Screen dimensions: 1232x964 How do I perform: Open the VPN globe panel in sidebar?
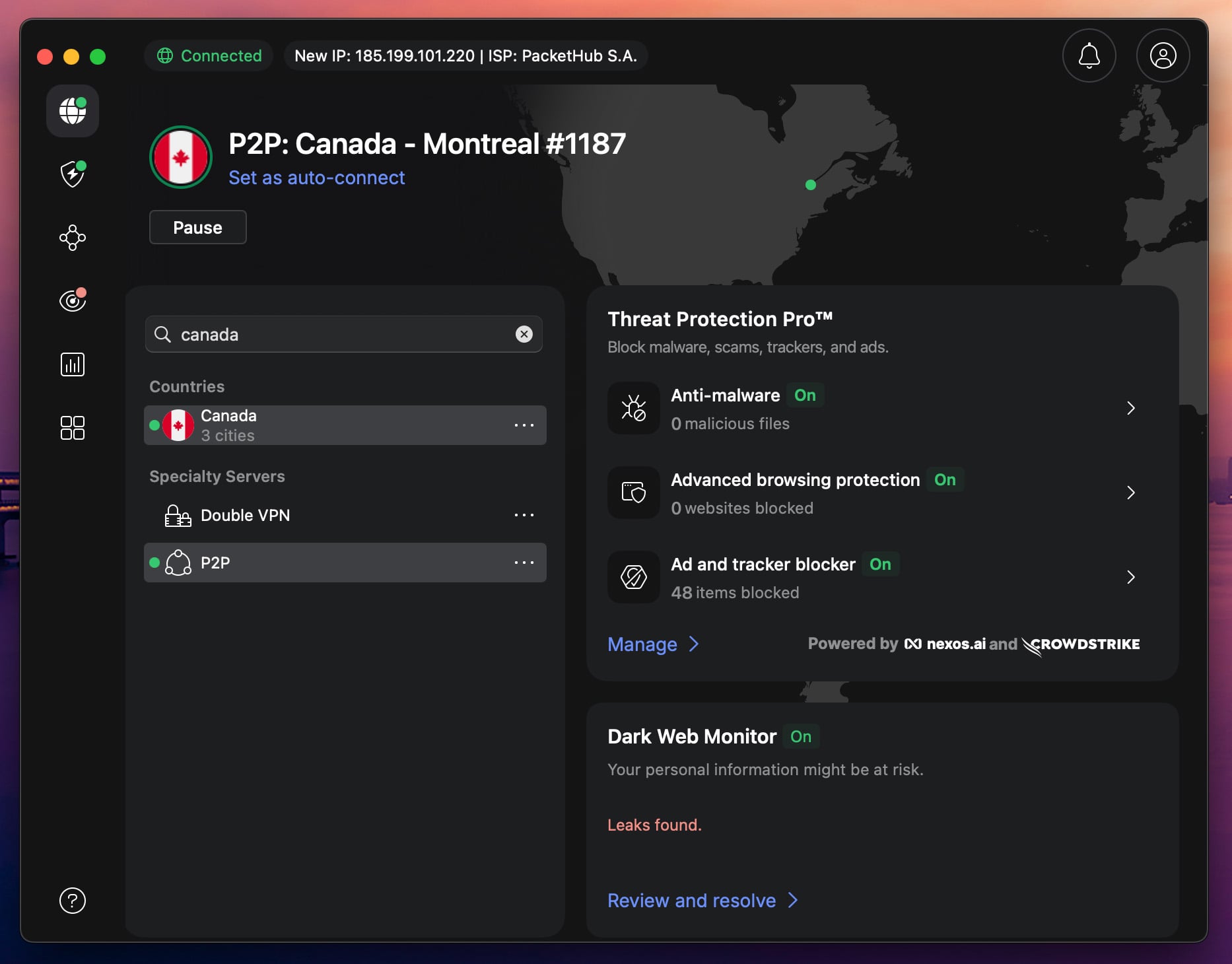[72, 111]
